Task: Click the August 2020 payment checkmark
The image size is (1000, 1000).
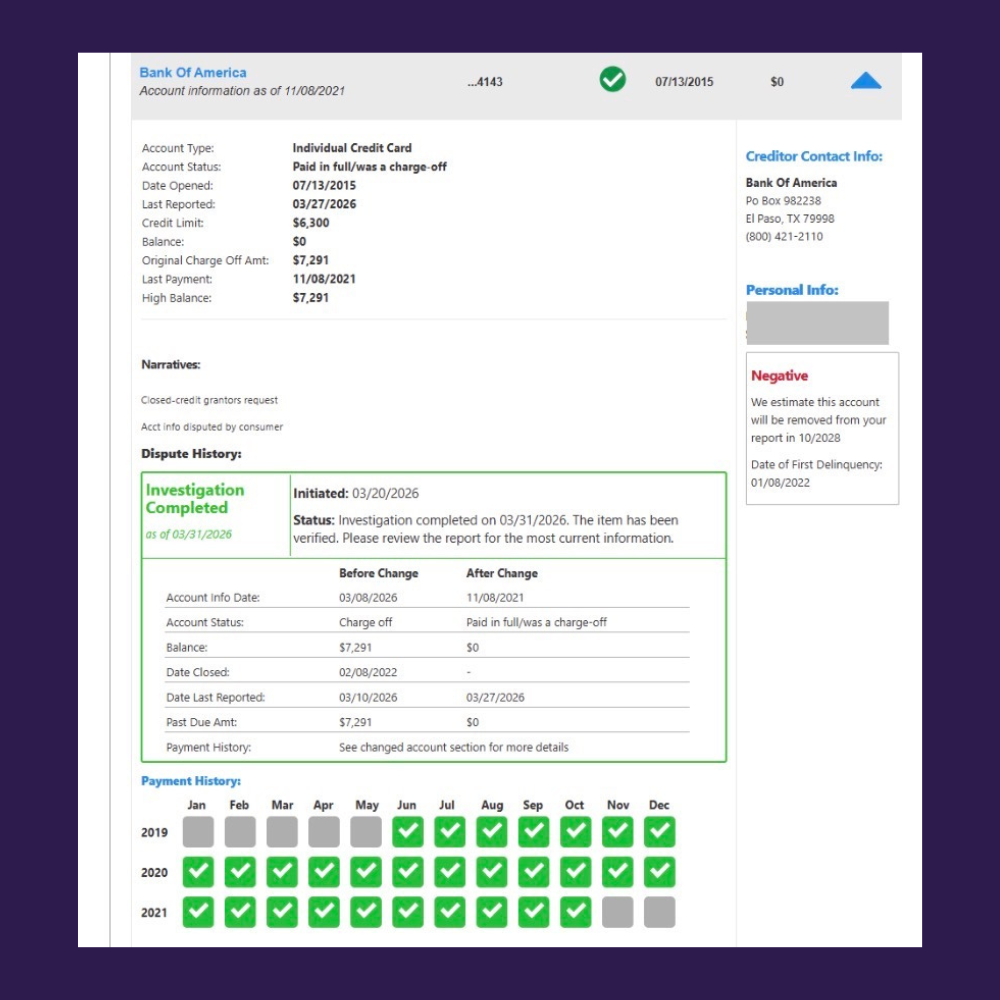Action: (x=492, y=872)
